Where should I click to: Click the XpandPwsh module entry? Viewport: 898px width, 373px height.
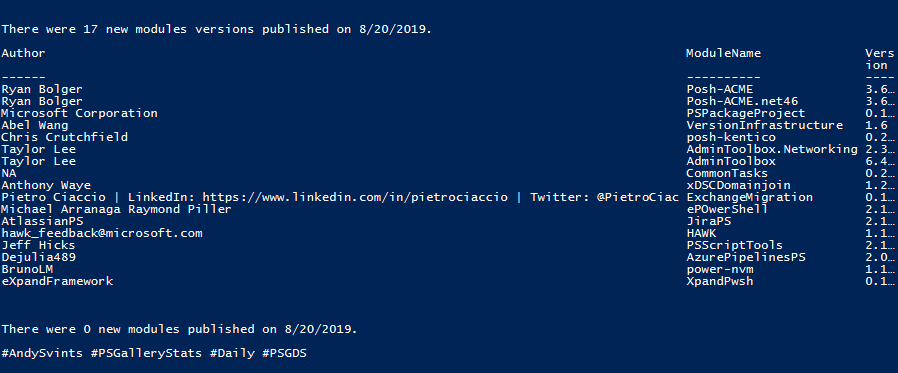pos(719,281)
